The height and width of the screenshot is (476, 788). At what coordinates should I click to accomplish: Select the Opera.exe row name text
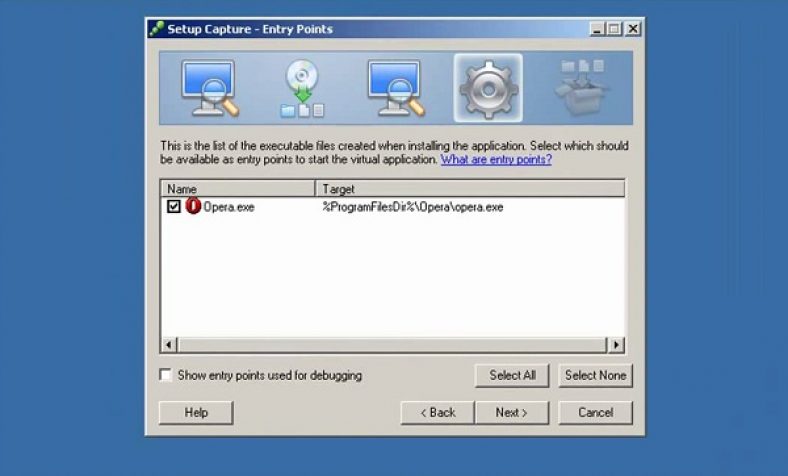tap(229, 207)
